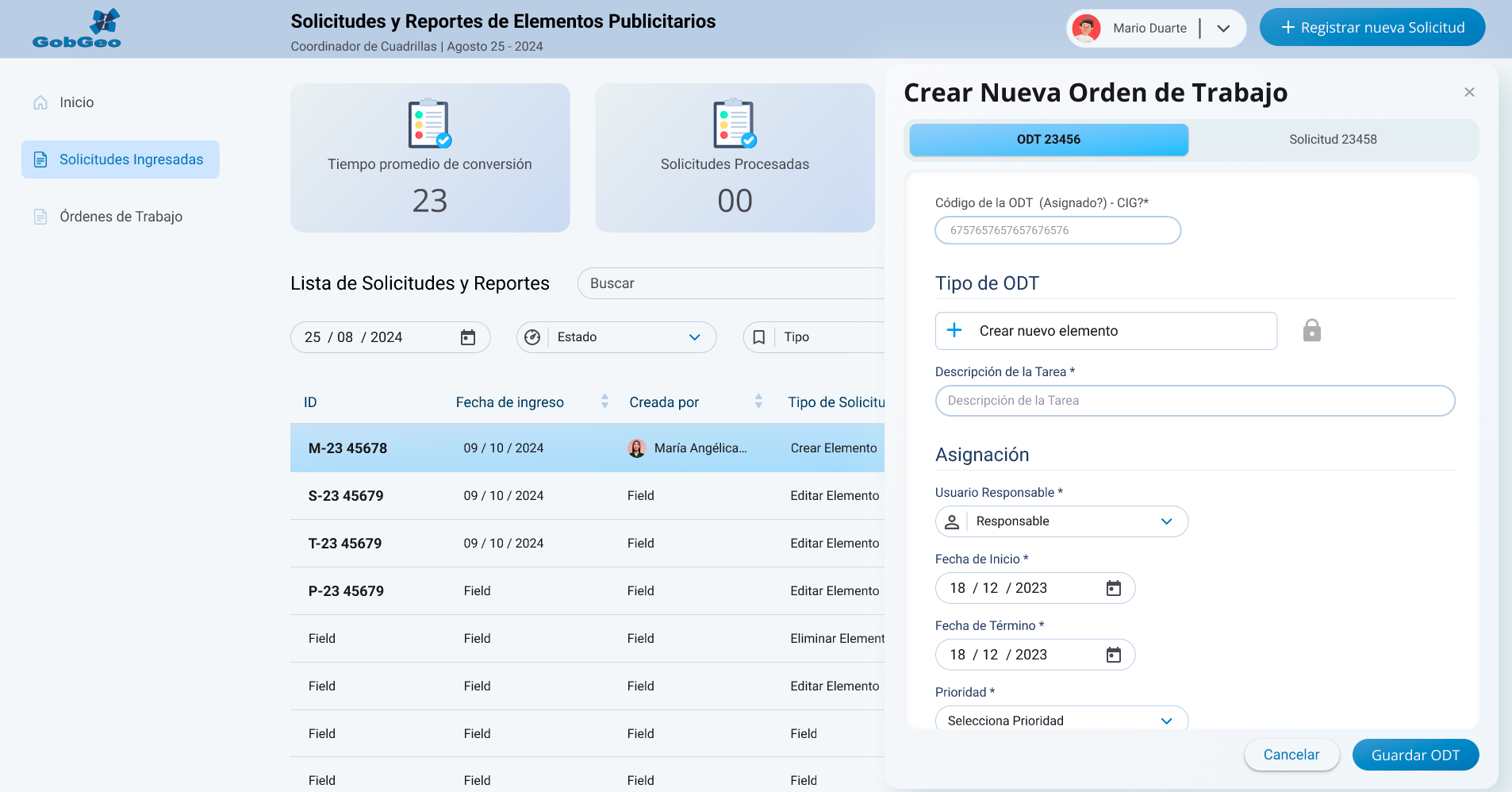This screenshot has width=1512, height=792.
Task: Click calendar icon in the list date filter
Action: pos(468,337)
